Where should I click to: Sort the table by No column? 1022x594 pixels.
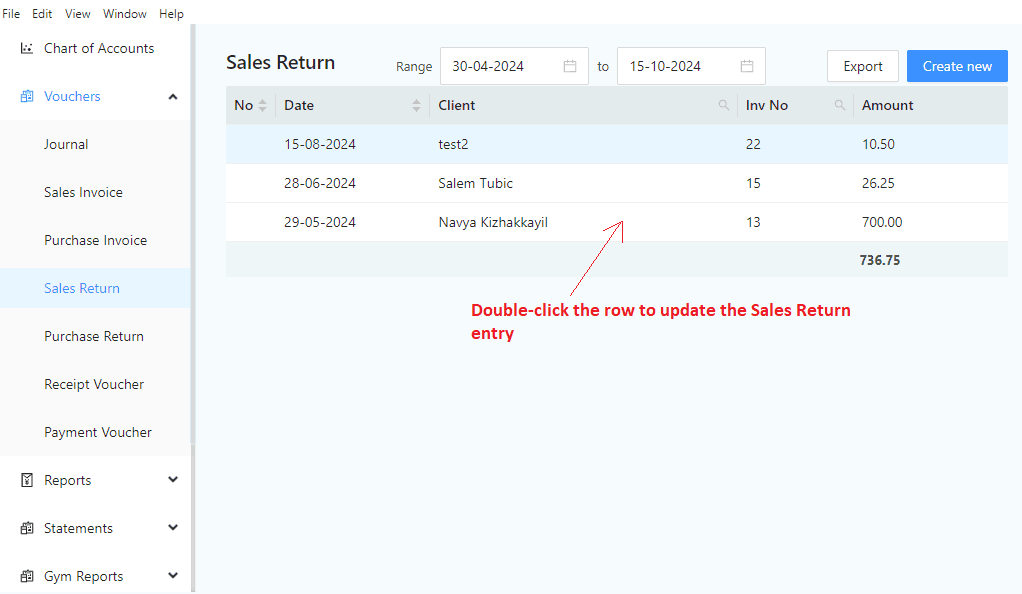coord(263,106)
